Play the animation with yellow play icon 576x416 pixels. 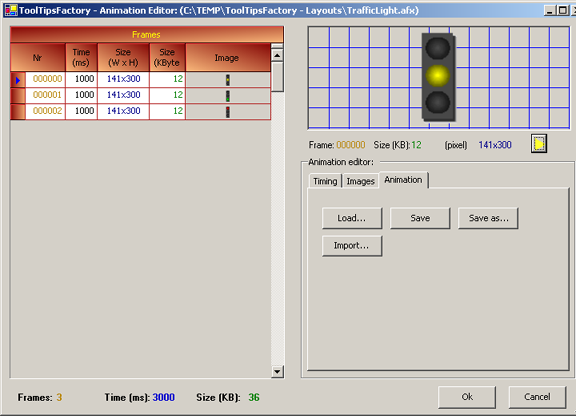pyautogui.click(x=539, y=144)
